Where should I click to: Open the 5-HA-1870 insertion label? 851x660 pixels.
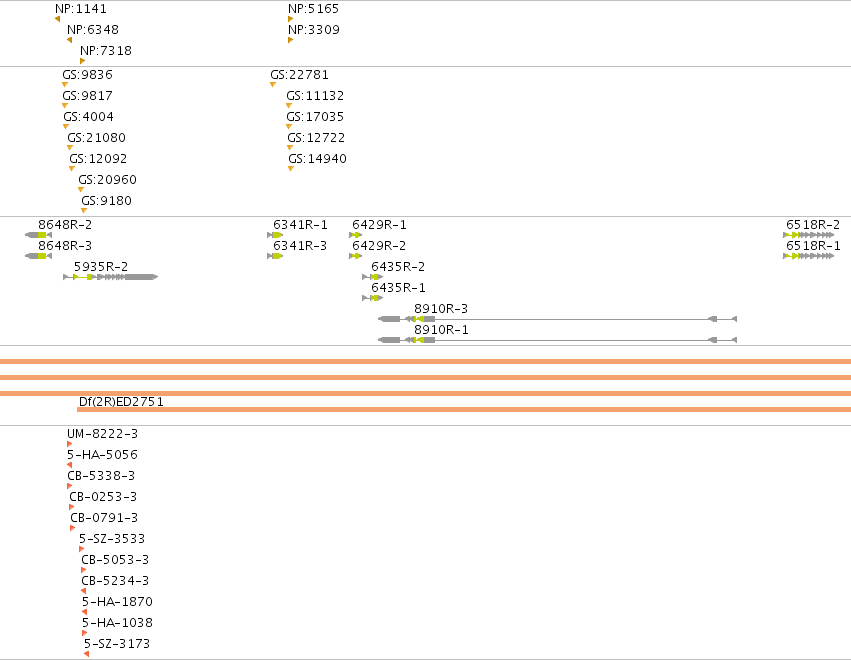(118, 602)
